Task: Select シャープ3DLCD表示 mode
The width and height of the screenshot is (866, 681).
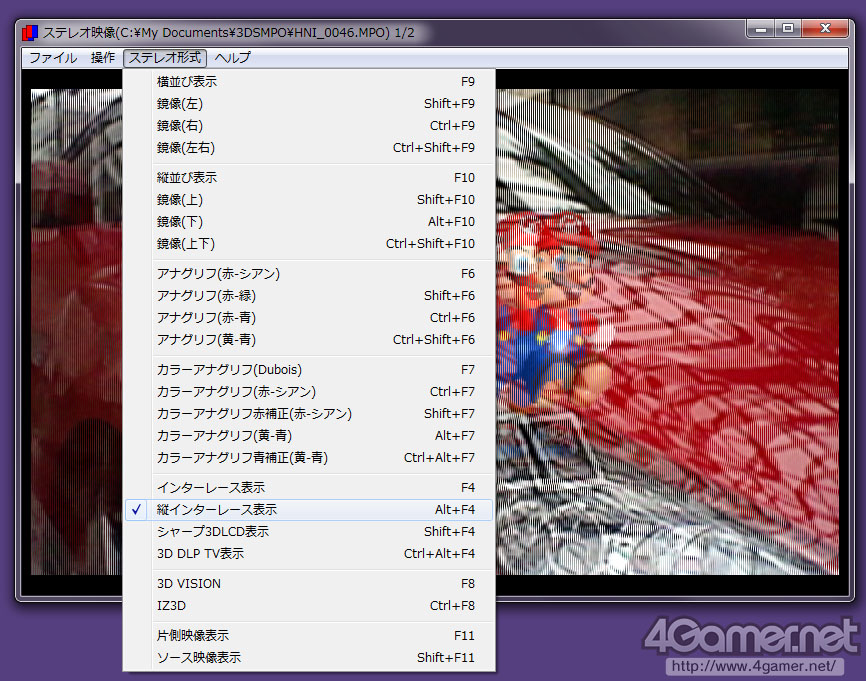Action: 309,532
